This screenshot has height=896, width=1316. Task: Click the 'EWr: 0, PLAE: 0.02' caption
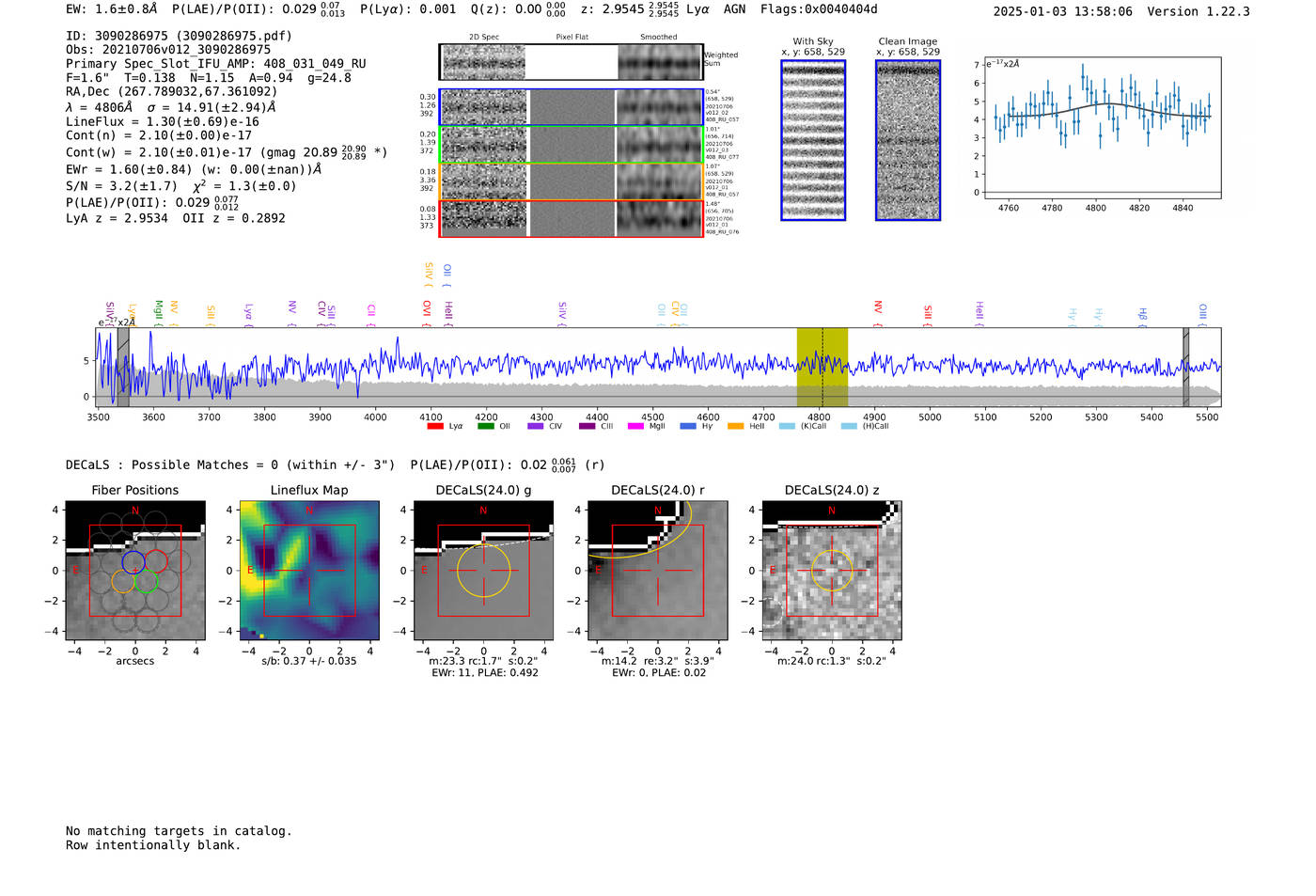tap(659, 673)
